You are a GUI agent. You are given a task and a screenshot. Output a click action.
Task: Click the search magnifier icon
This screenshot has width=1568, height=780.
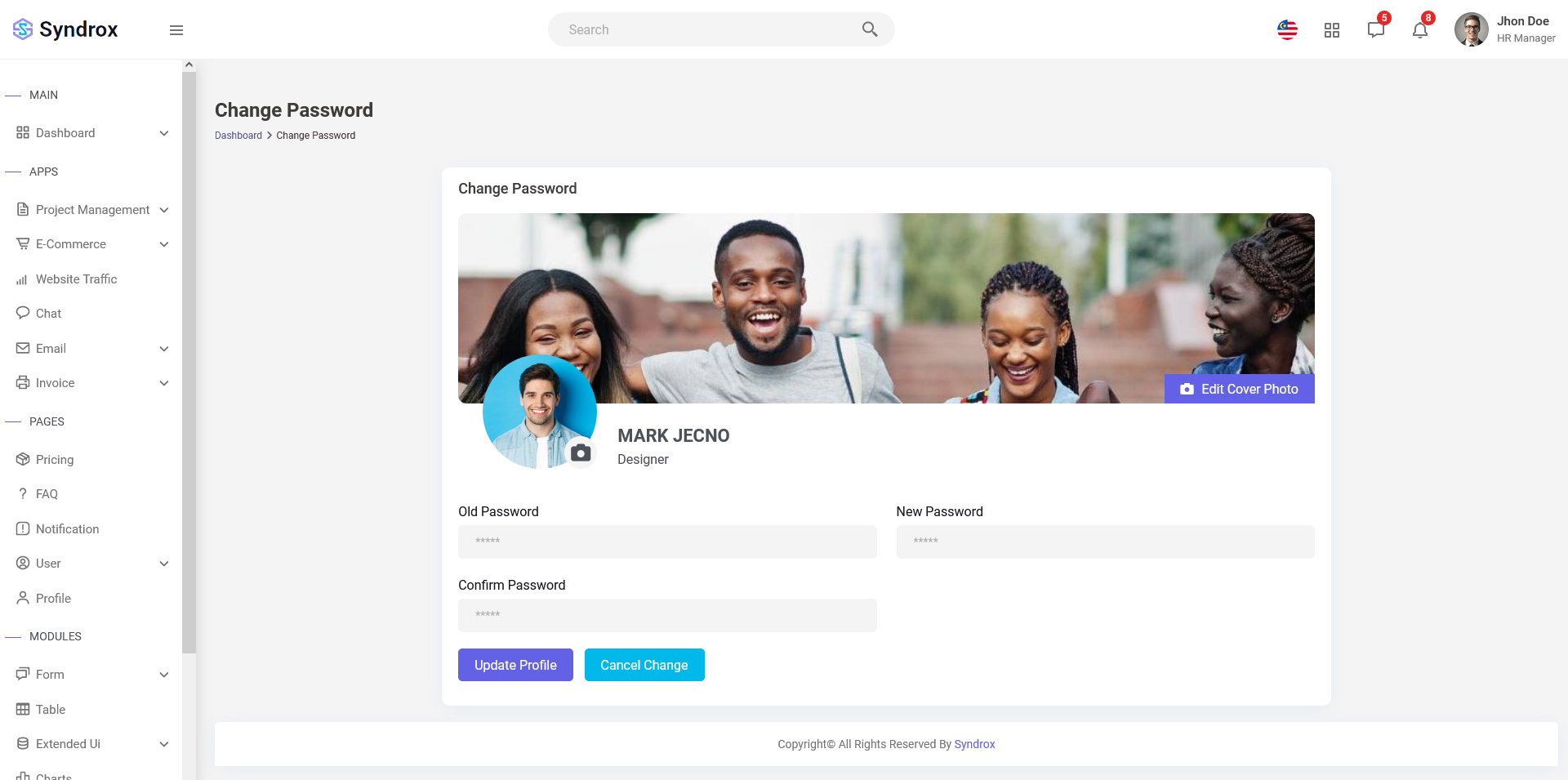click(870, 29)
